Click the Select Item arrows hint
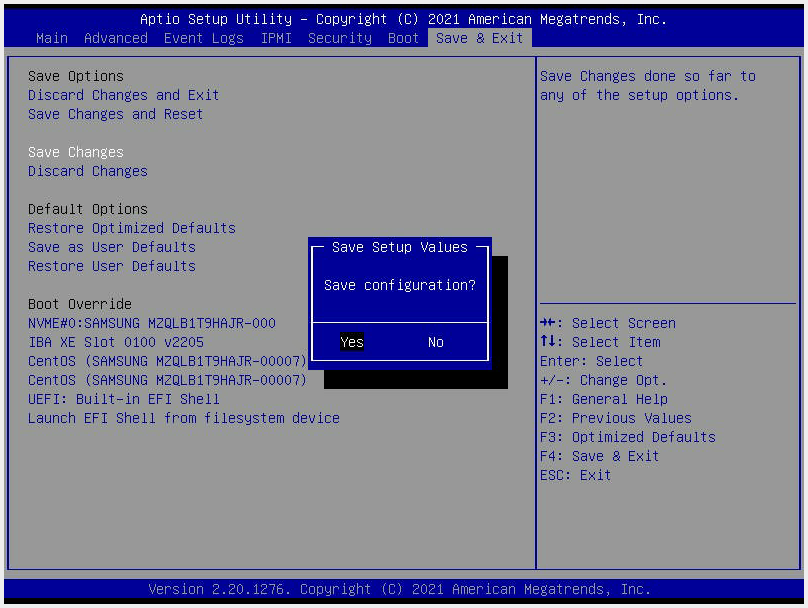Viewport: 808px width, 608px height. coord(600,342)
